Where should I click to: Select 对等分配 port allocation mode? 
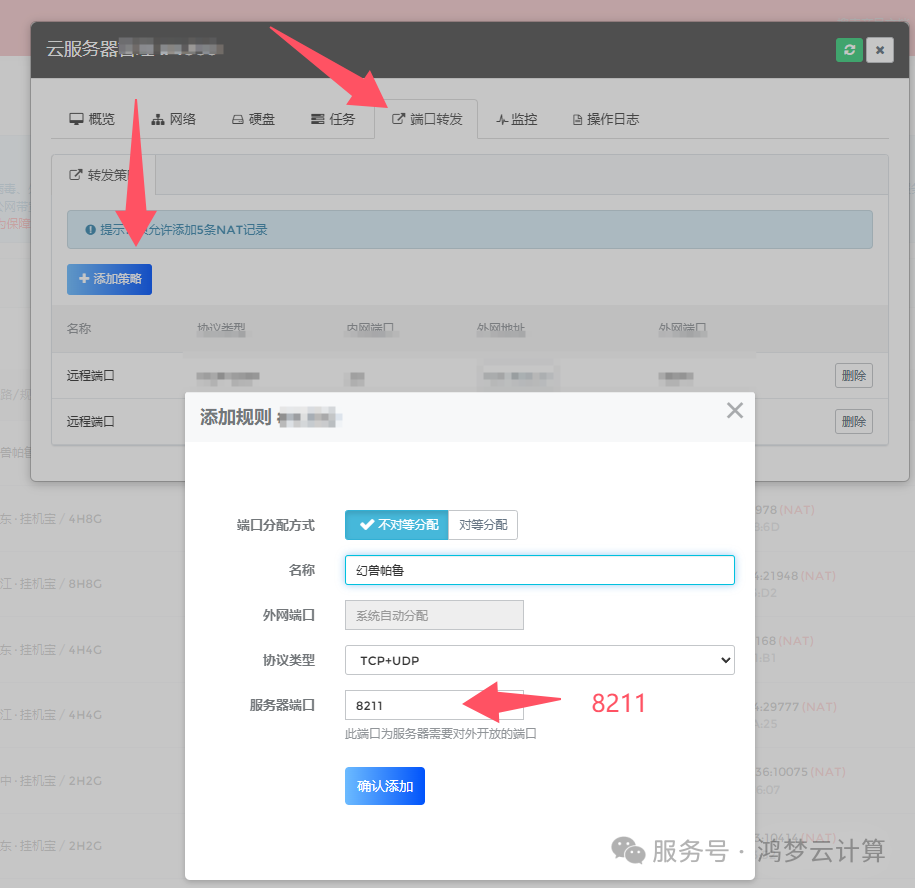click(483, 525)
